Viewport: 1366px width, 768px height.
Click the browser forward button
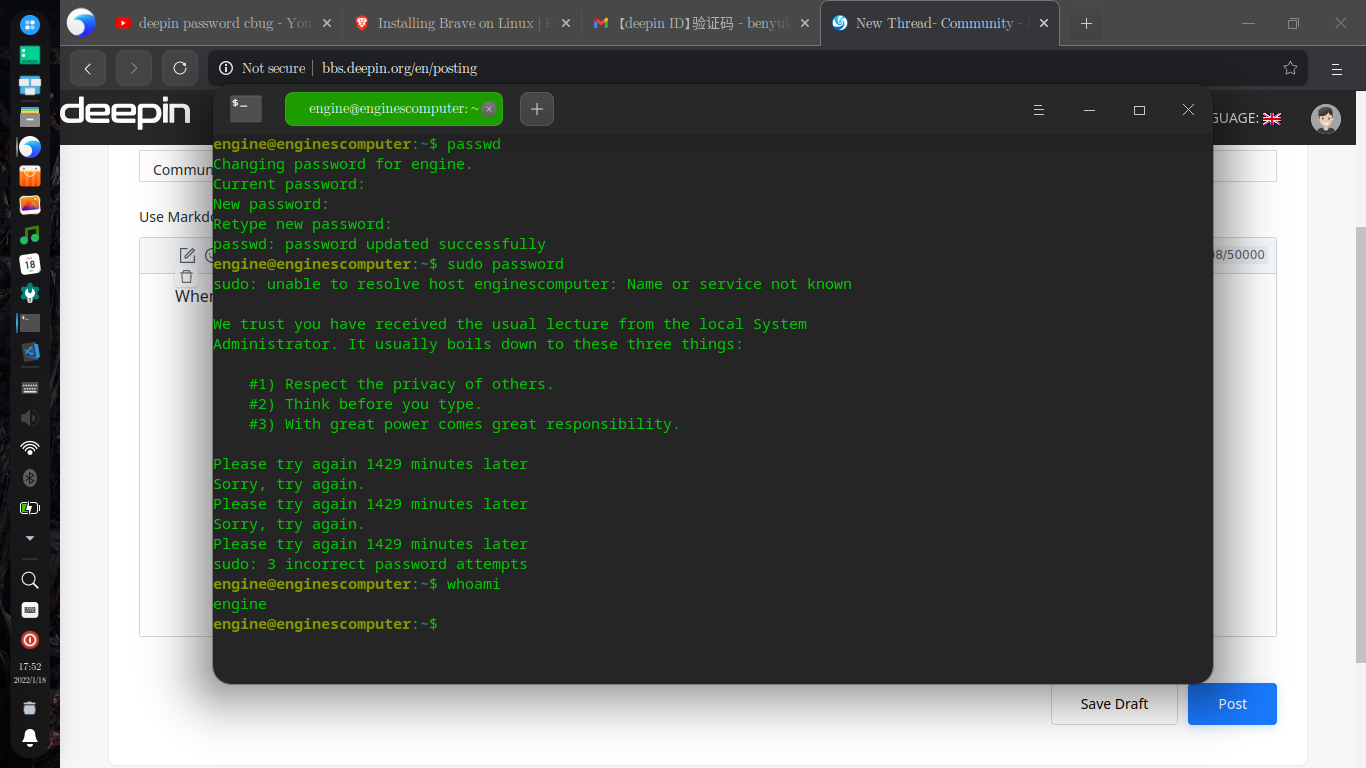[134, 68]
